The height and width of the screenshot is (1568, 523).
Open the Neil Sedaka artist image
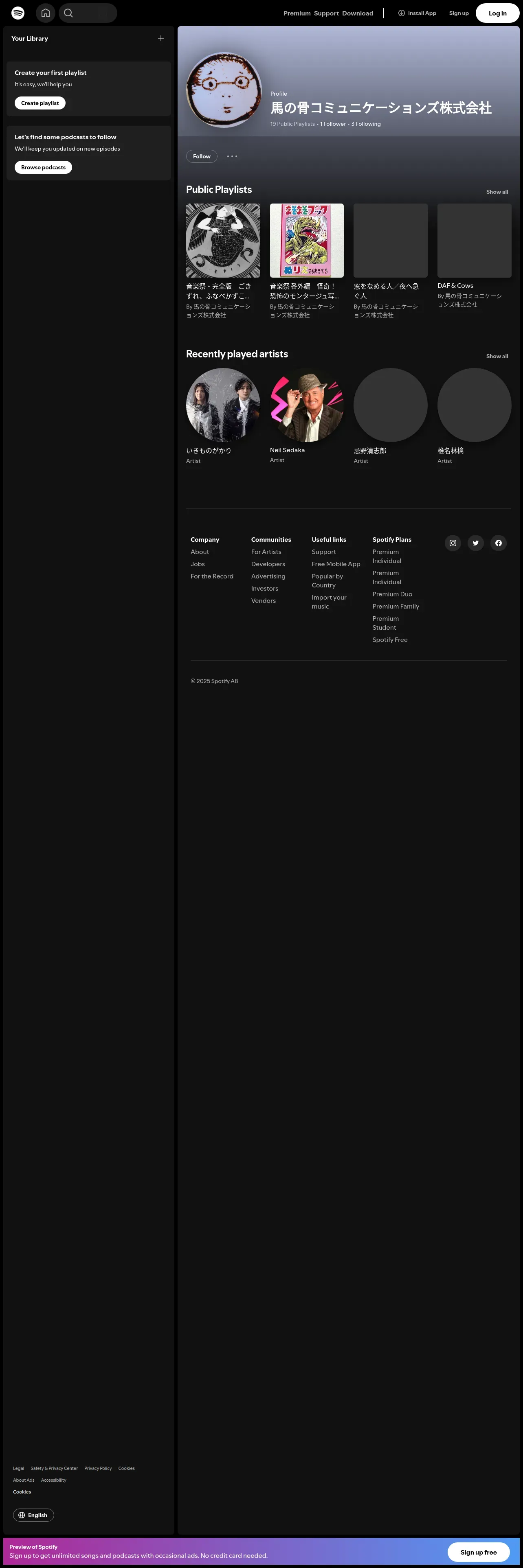pos(307,405)
